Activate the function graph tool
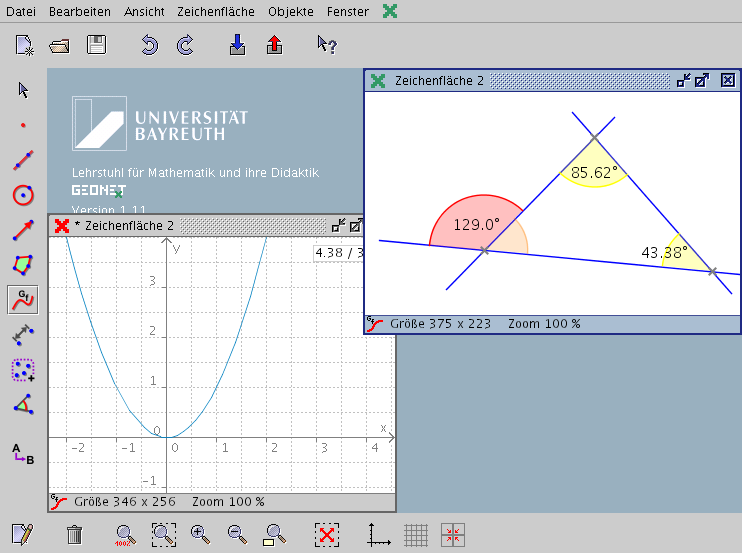 (23, 299)
